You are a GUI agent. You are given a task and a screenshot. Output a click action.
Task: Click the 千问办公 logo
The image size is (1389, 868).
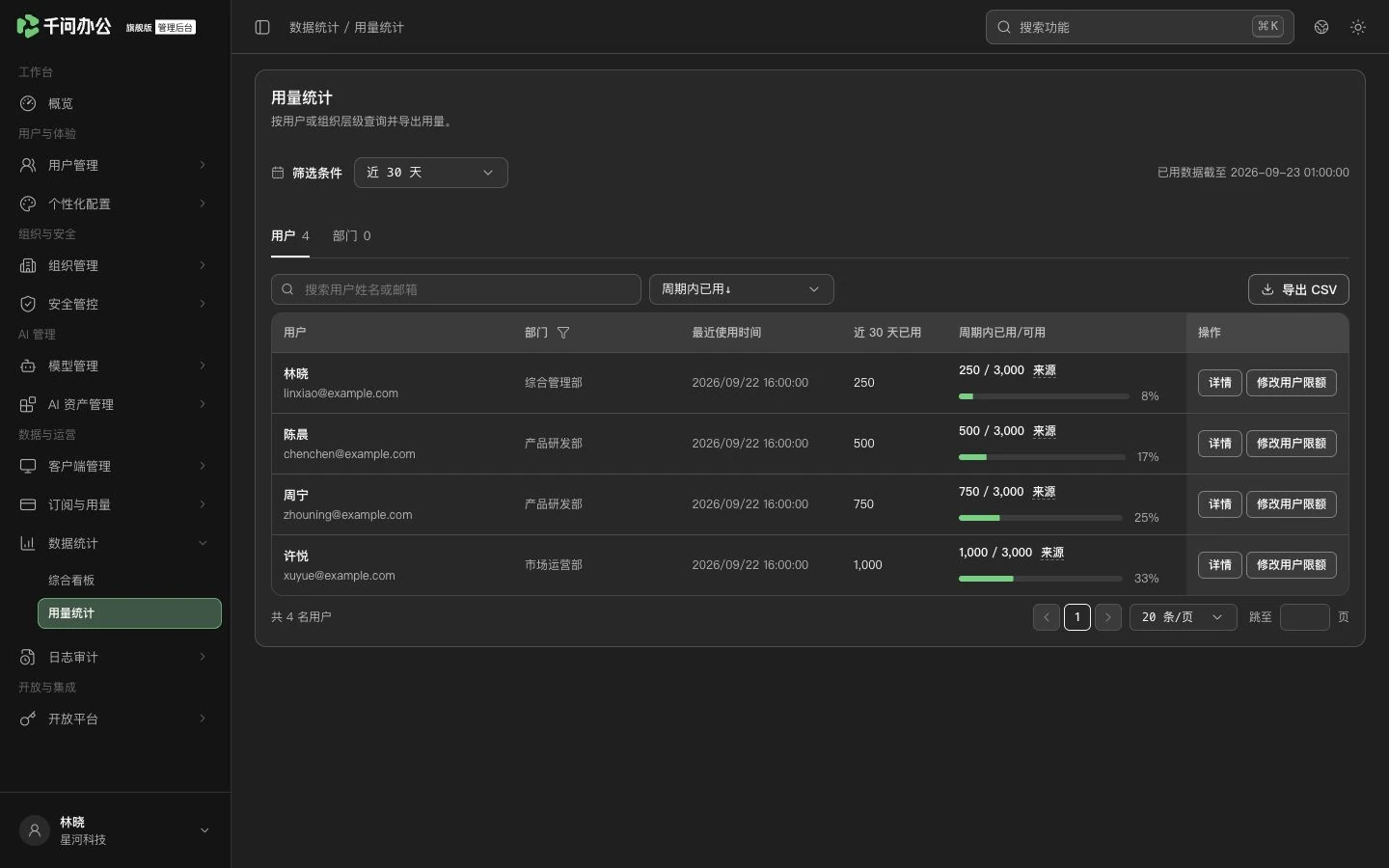click(64, 26)
